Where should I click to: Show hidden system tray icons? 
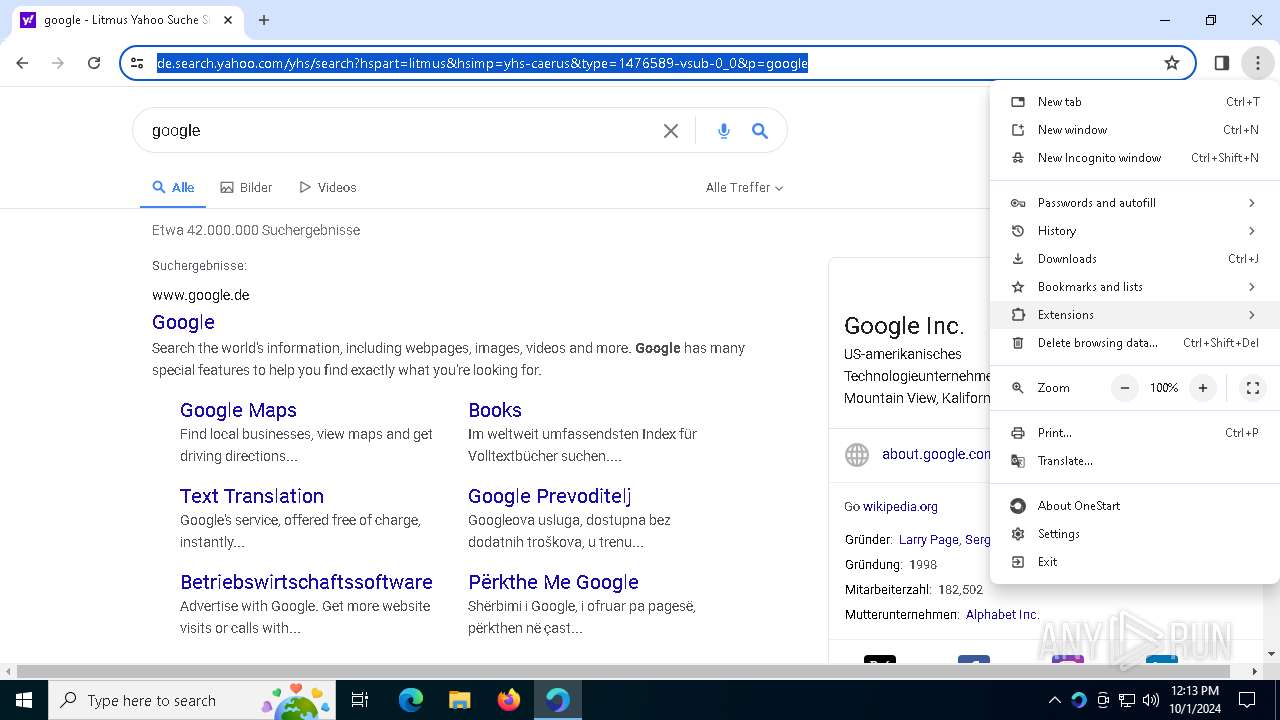pyautogui.click(x=1054, y=700)
